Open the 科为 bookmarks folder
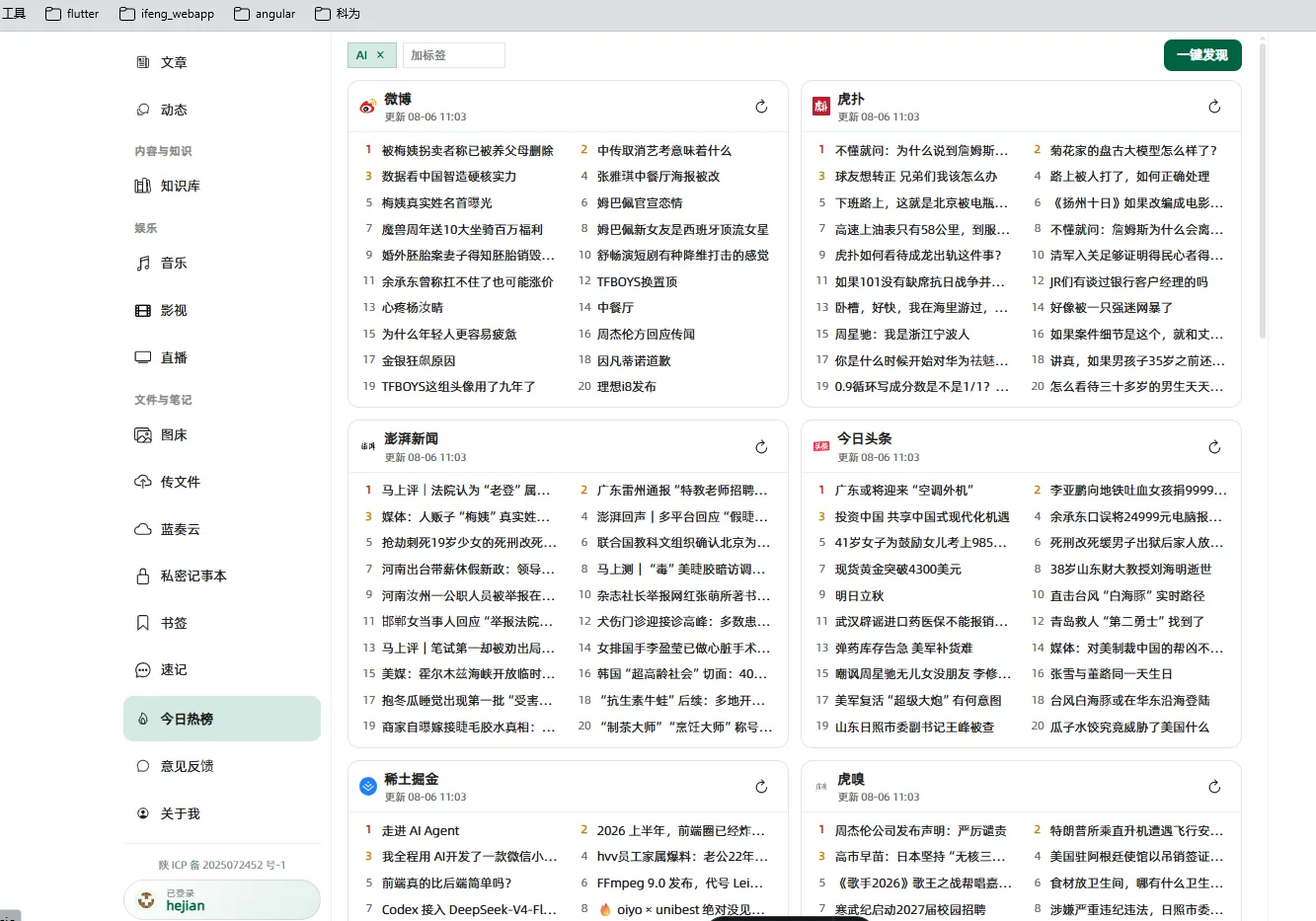This screenshot has height=921, width=1316. coord(338,14)
